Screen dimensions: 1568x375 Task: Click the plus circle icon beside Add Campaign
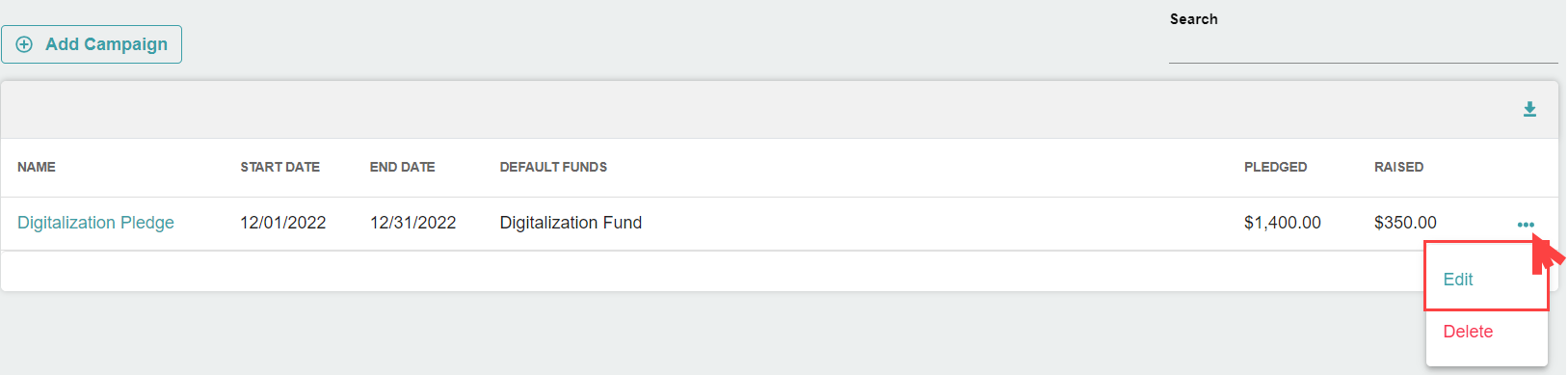pos(25,44)
